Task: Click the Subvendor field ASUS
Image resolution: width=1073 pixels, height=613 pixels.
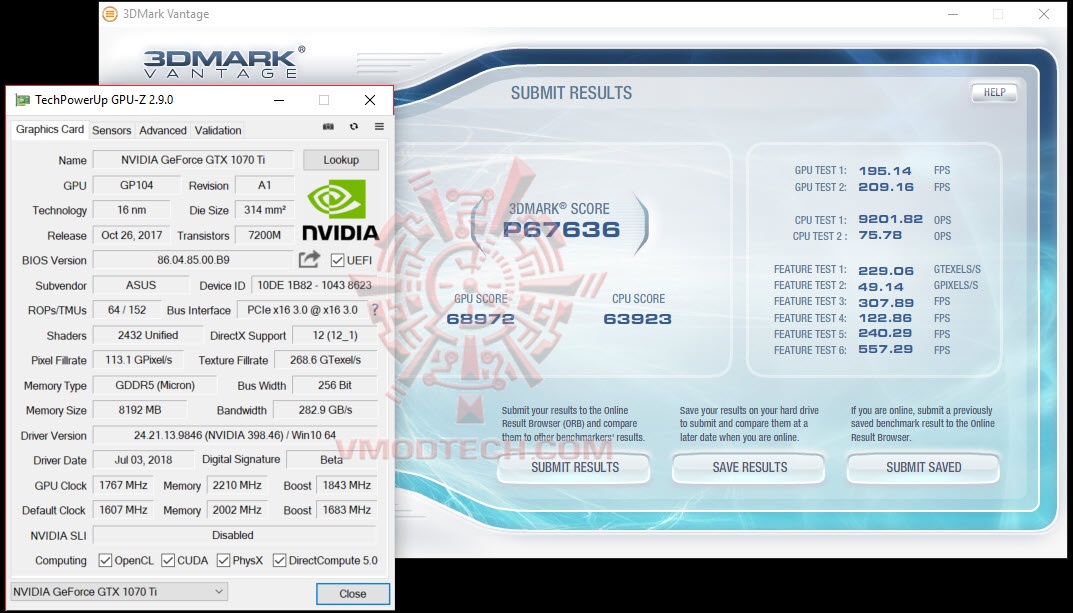Action: (x=141, y=285)
